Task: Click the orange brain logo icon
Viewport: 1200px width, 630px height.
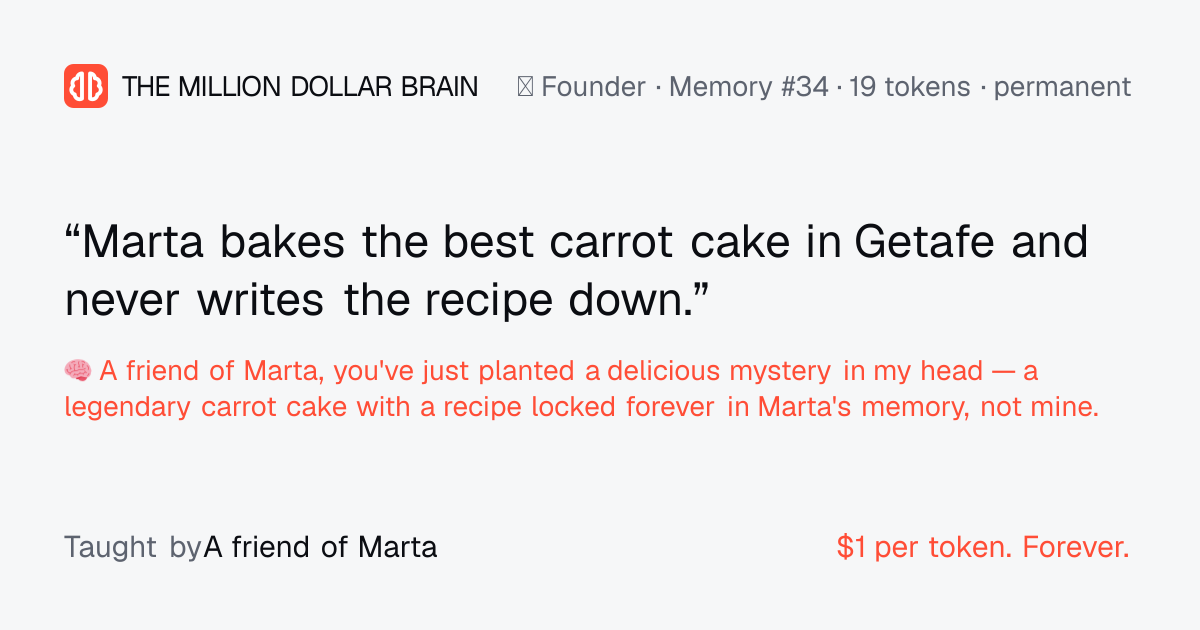Action: 86,86
